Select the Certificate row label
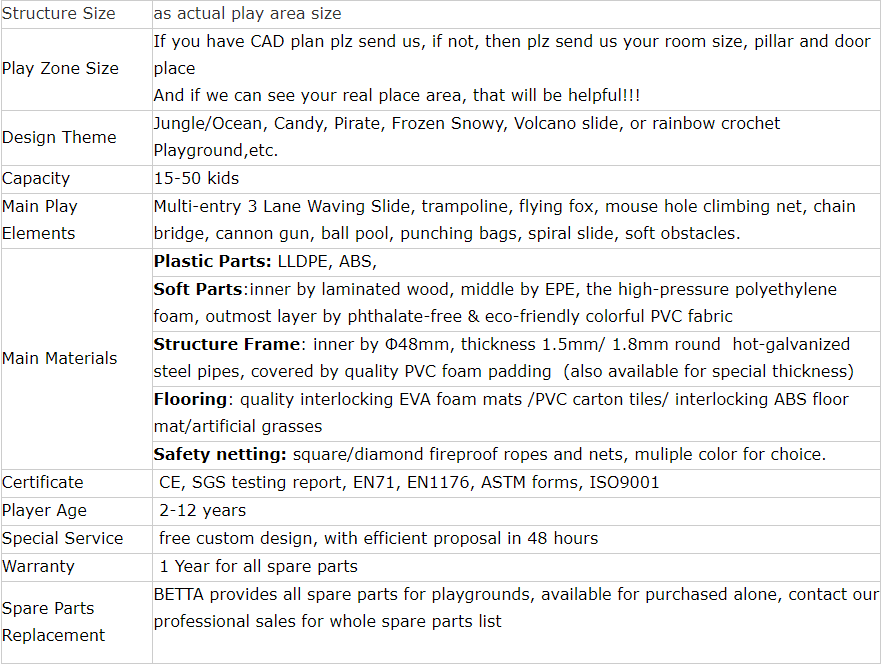The image size is (882, 664). tap(43, 483)
